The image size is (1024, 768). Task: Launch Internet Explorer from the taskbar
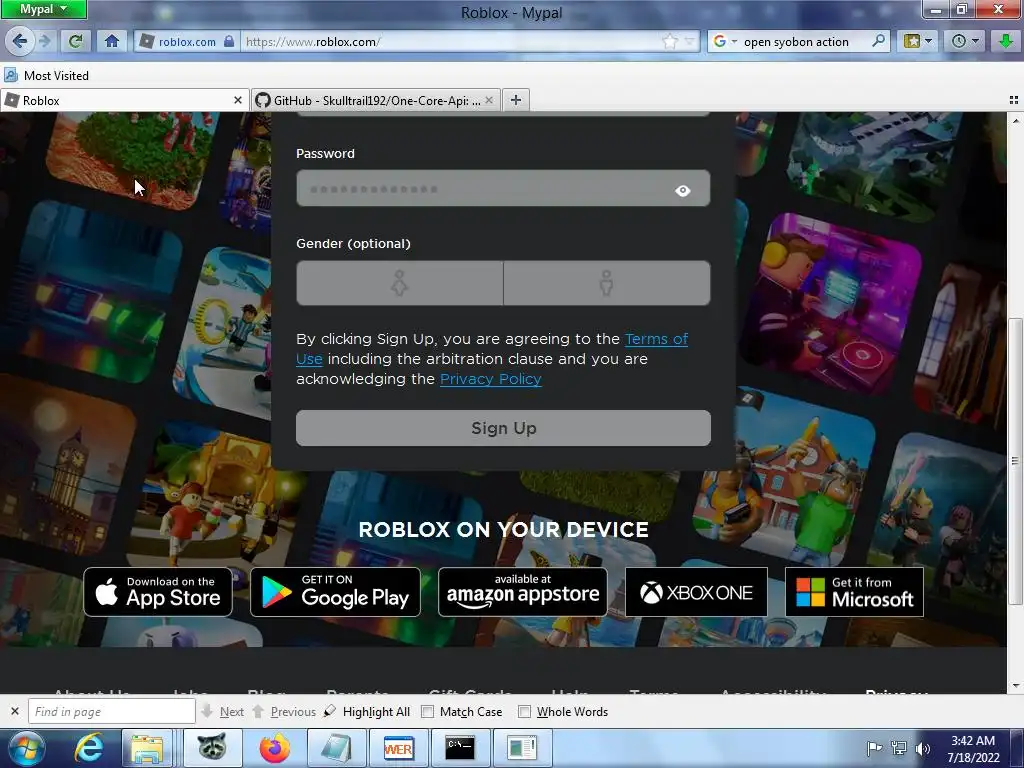[x=88, y=748]
